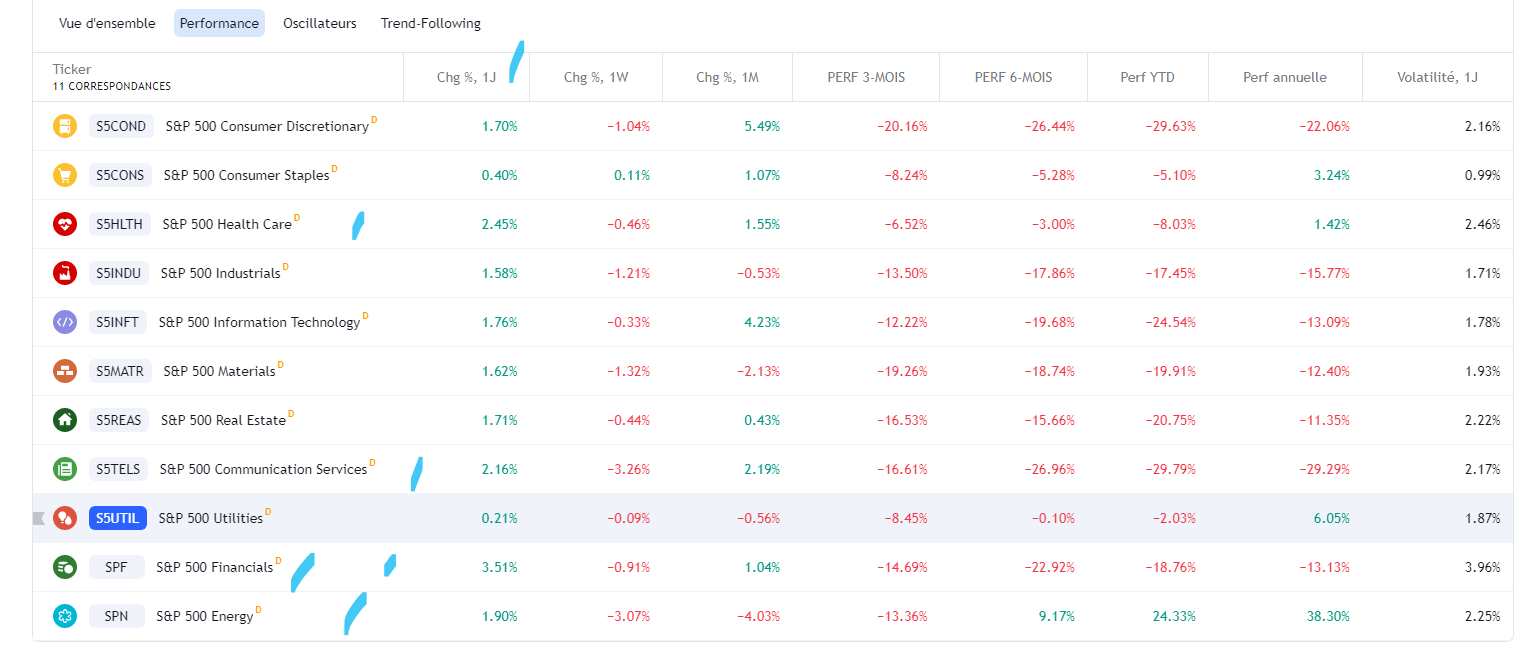Click the flag marker beside S5UTIL row

(39, 518)
